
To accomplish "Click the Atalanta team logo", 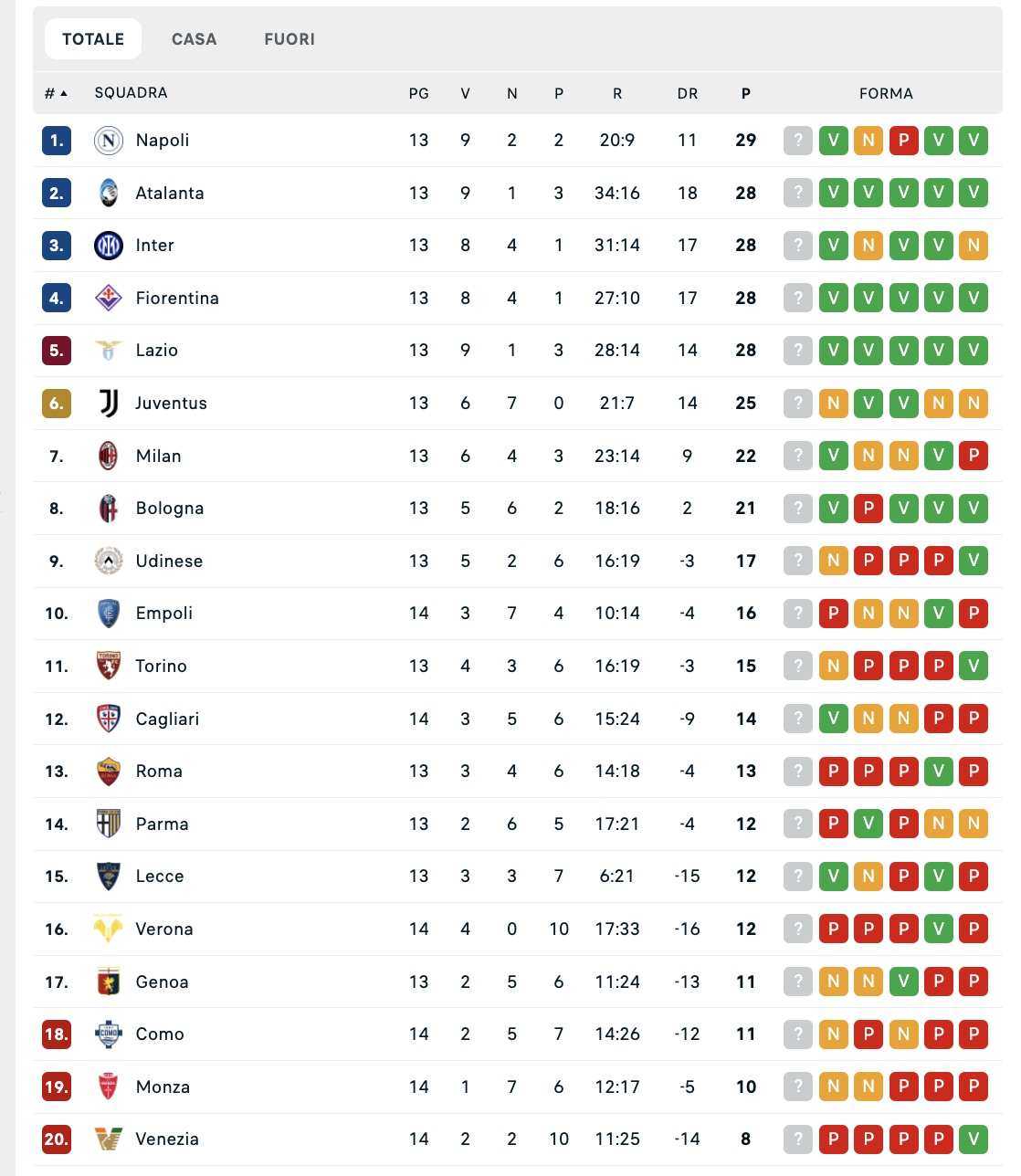I will click(x=109, y=193).
